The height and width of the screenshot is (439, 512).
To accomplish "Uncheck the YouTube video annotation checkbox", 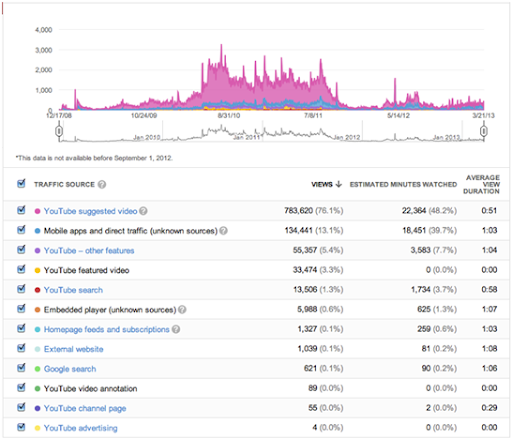I will point(21,387).
